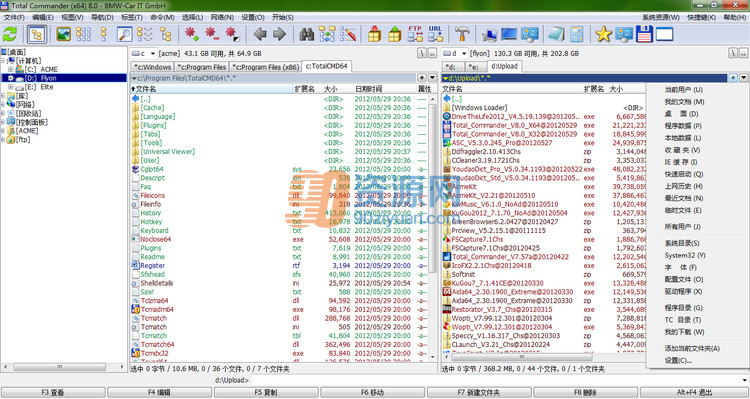Viewport: 750px width, 399px height.
Task: Click the notepad toolbar icon
Action: [x=556, y=34]
